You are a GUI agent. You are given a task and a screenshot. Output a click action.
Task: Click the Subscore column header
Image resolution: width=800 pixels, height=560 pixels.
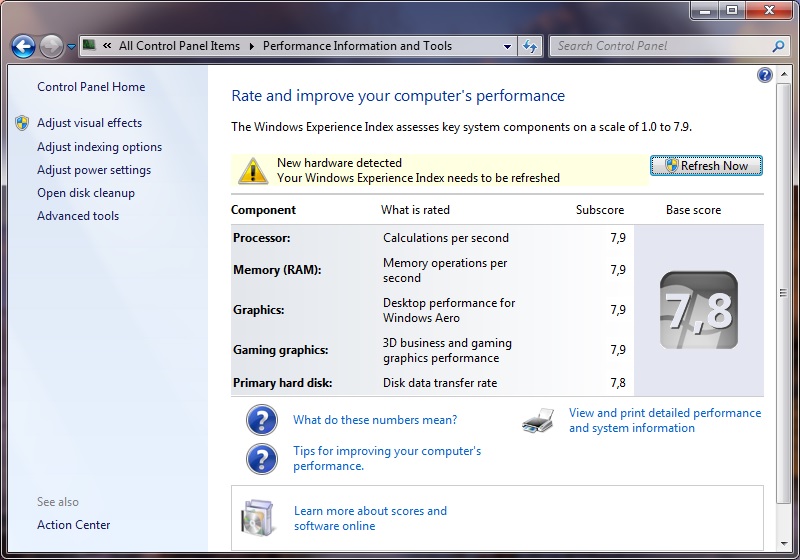pos(600,210)
